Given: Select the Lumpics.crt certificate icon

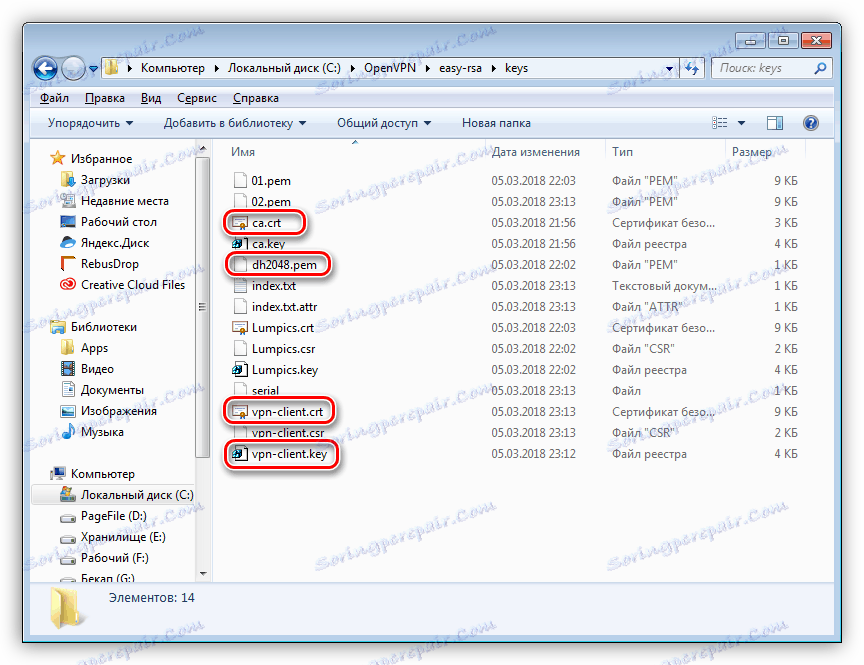Looking at the screenshot, I should point(240,328).
